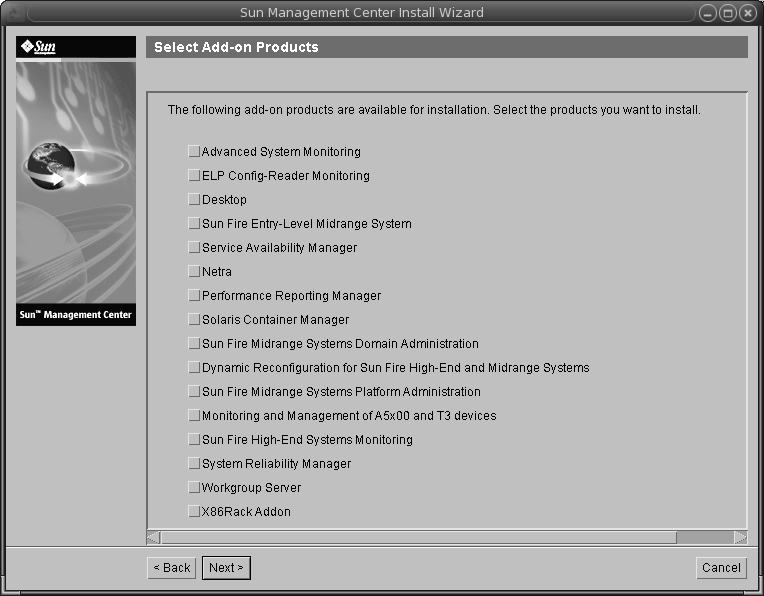Enable ELP Config-Reader Monitoring add-on
This screenshot has width=764, height=596.
pos(194,175)
